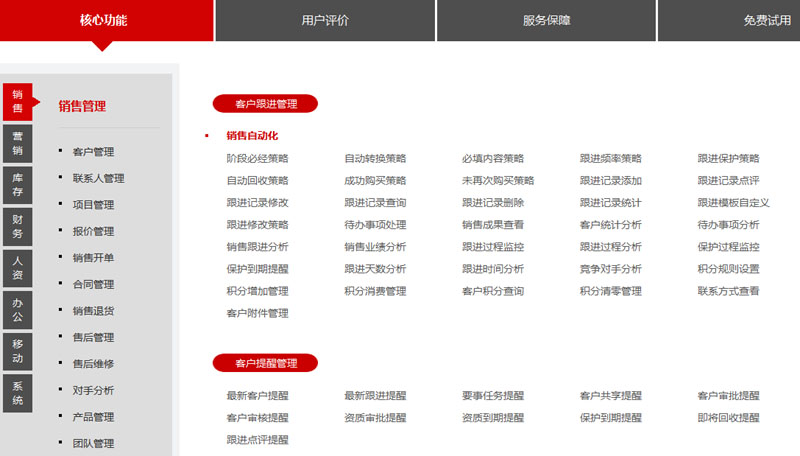Viewport: 800px width, 456px height.
Task: Open the 库存 sidebar category
Action: pyautogui.click(x=18, y=186)
